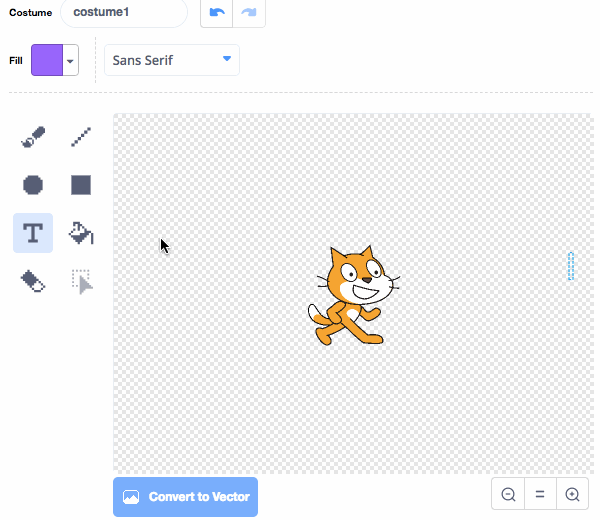The height and width of the screenshot is (520, 600).
Task: Redo the costume edit
Action: [249, 13]
